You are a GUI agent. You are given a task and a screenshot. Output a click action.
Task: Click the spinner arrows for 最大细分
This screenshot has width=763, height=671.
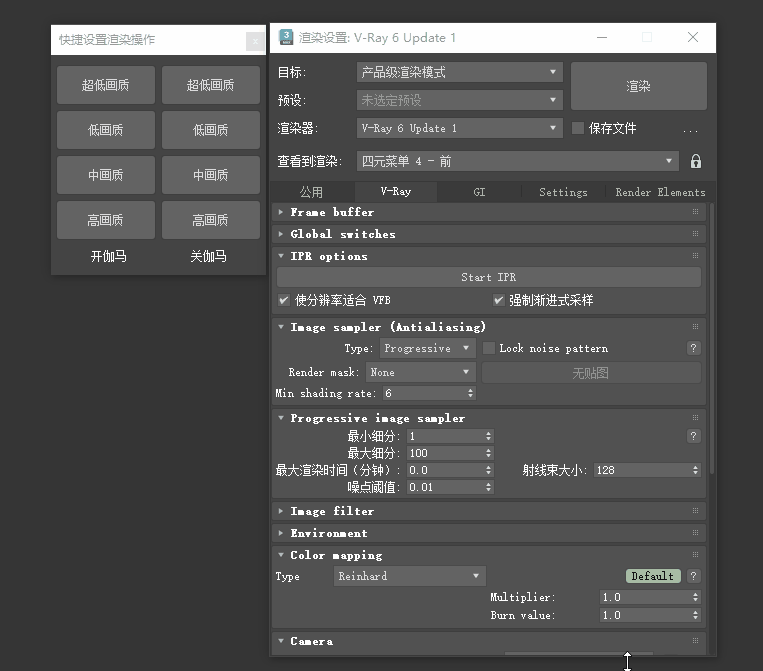tap(488, 453)
